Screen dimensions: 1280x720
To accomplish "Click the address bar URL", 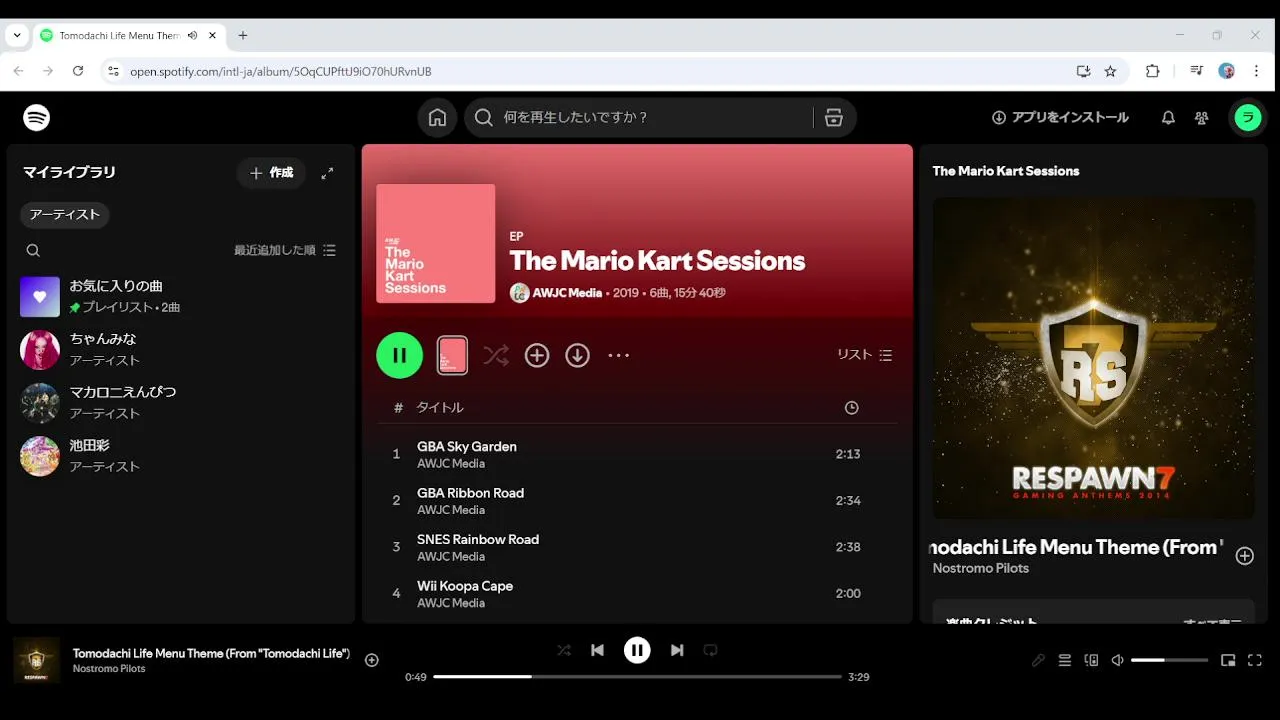I will 281,72.
